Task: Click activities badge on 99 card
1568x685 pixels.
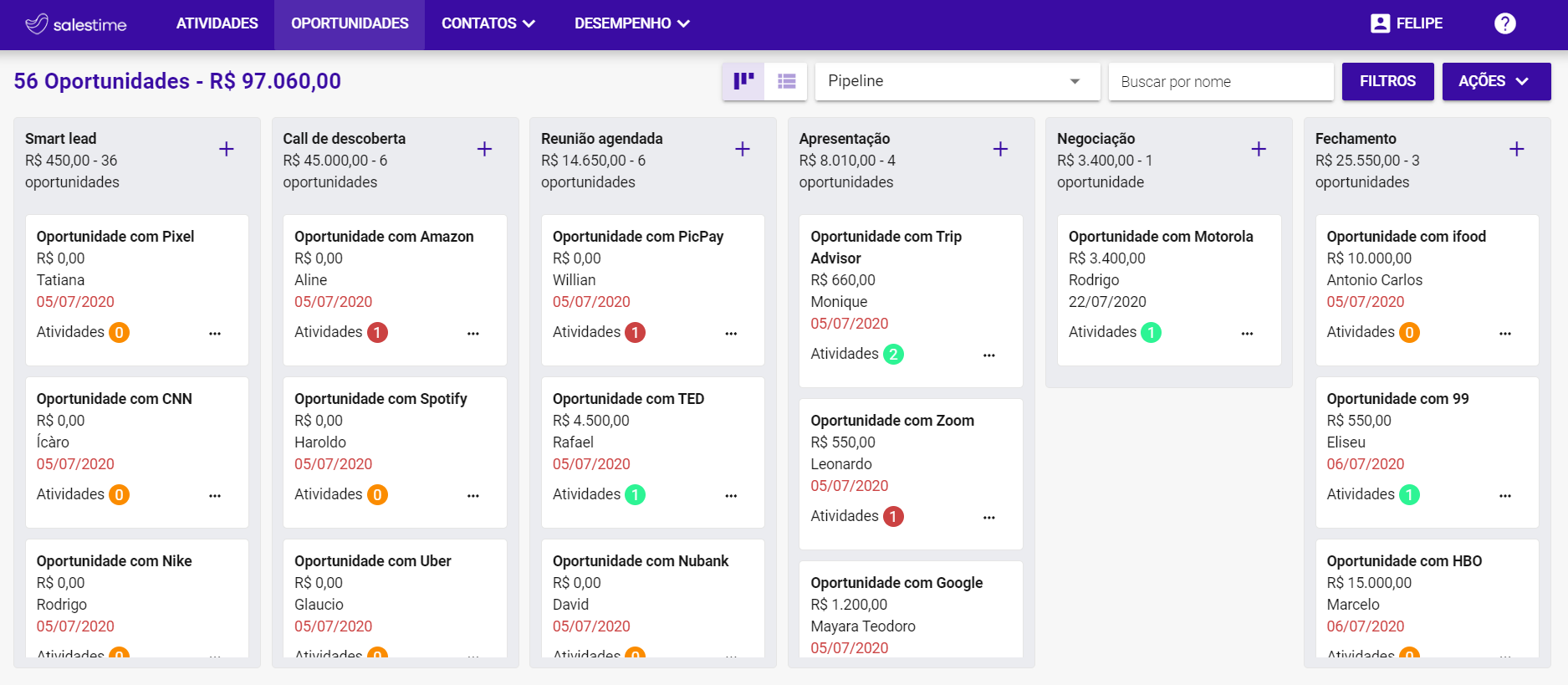Action: point(1410,495)
